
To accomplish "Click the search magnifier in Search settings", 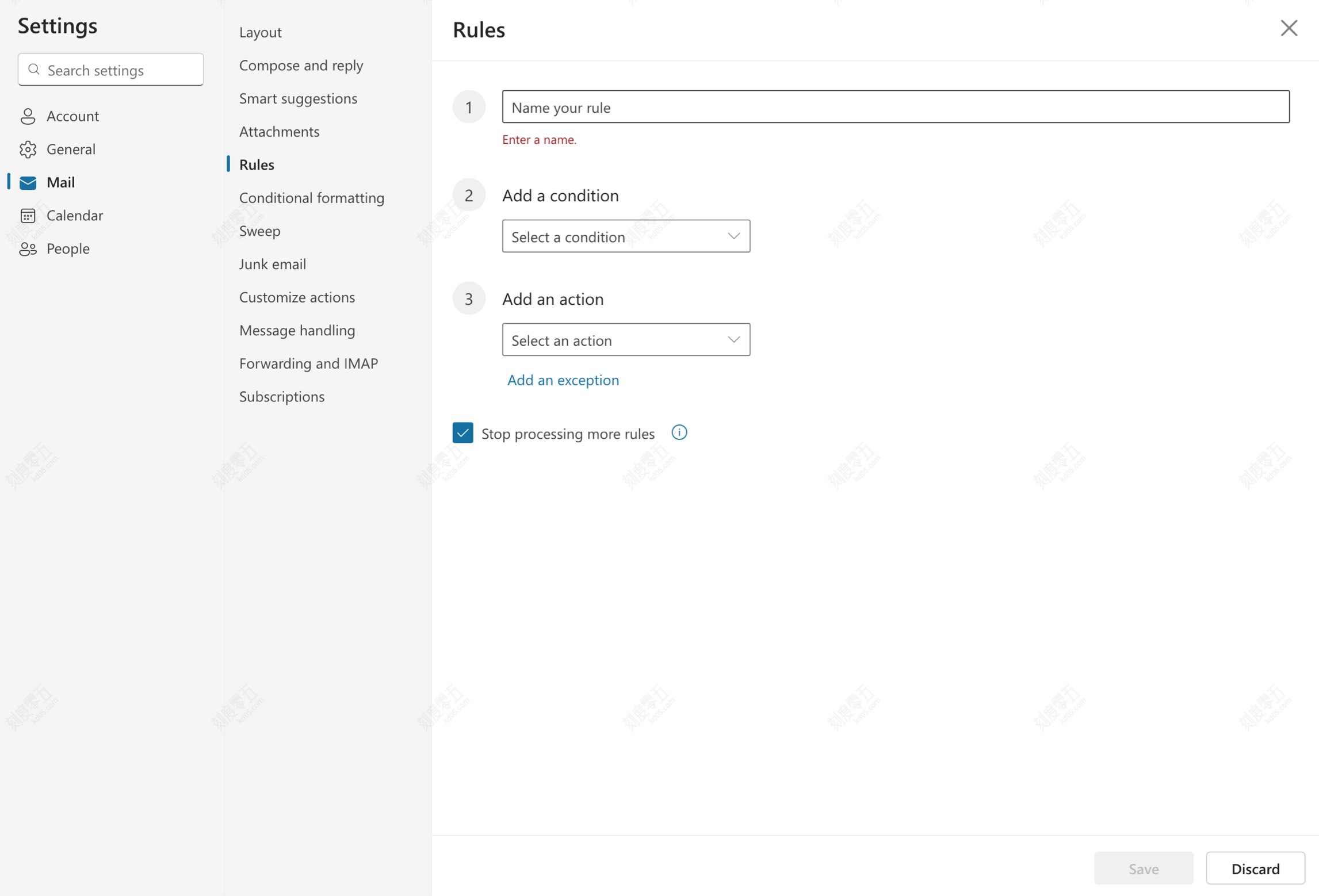I will [33, 69].
